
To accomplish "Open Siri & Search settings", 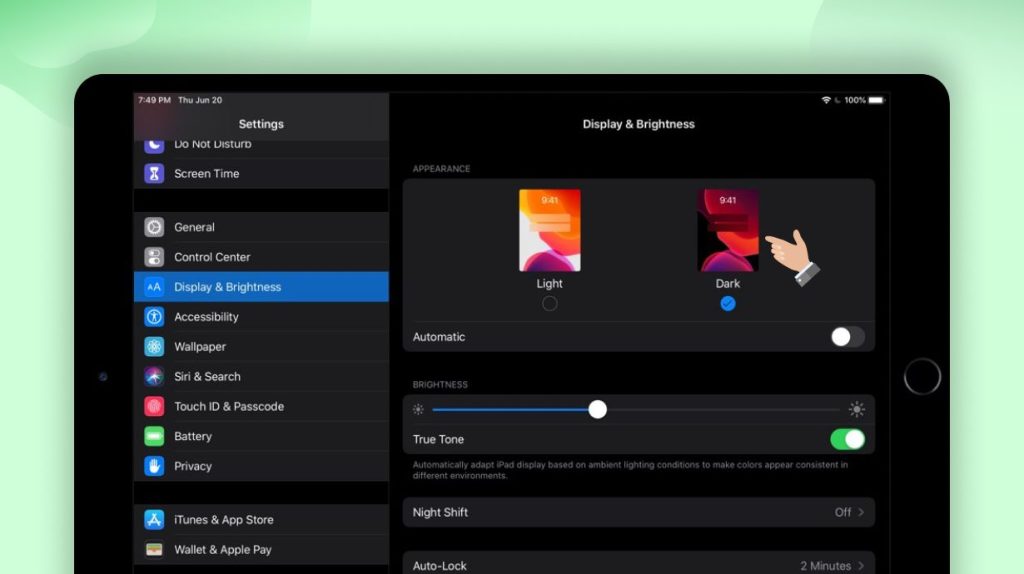I will coord(261,377).
